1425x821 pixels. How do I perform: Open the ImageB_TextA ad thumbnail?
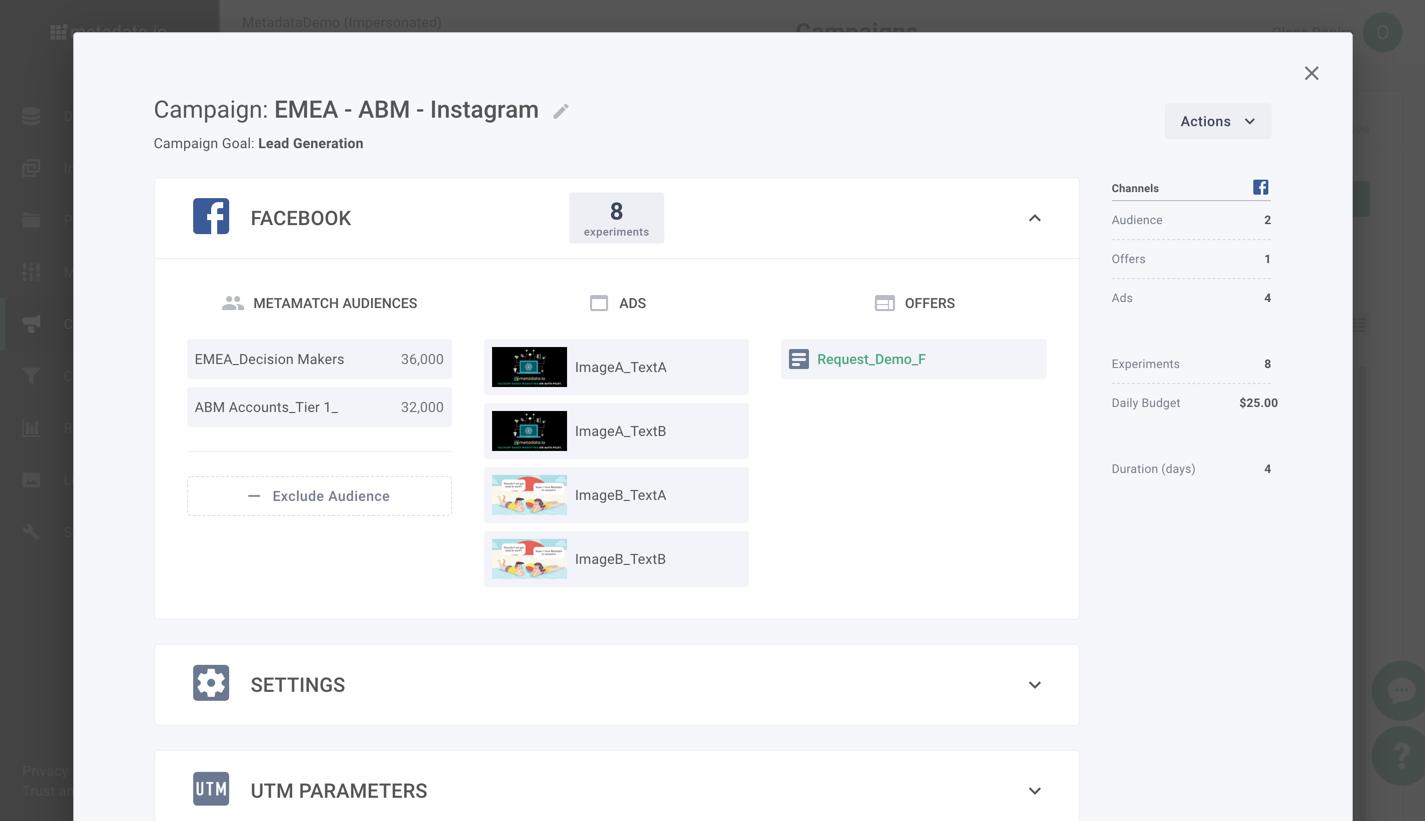click(529, 495)
